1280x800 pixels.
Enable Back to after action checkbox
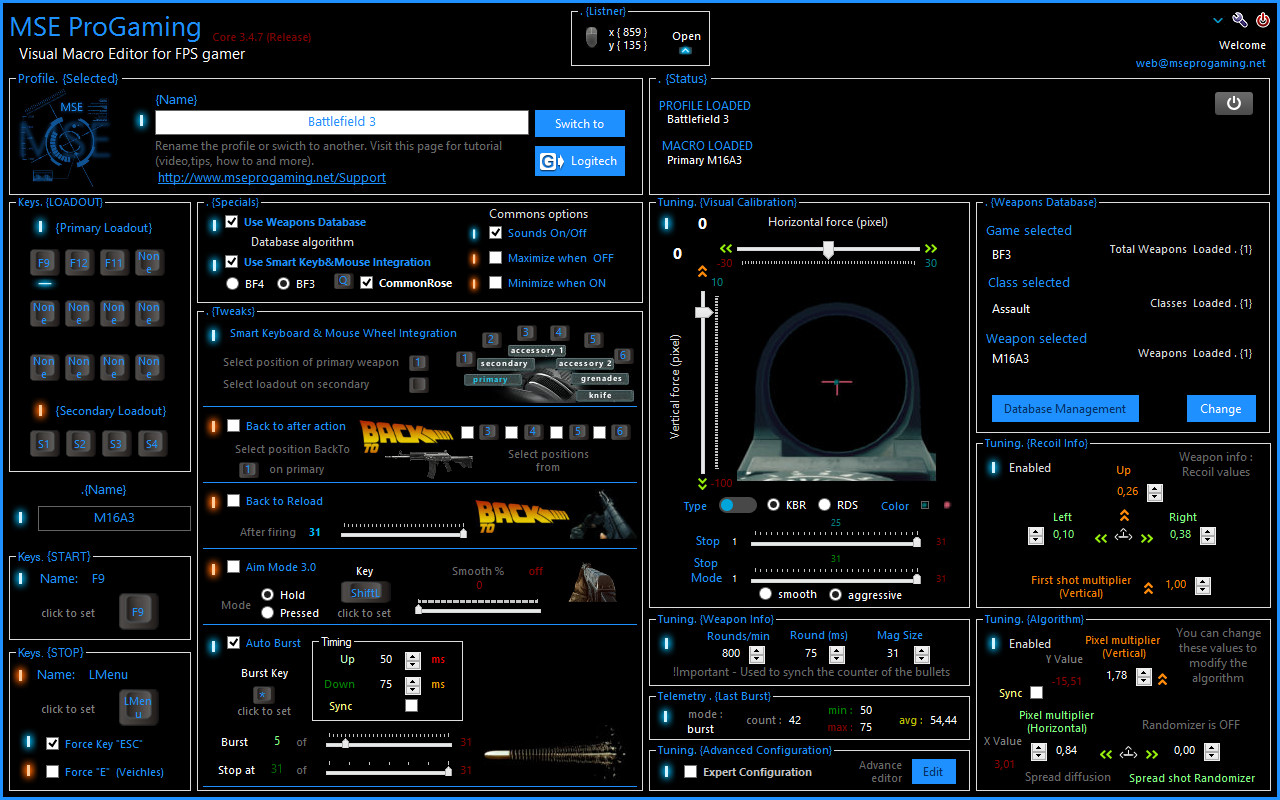[234, 426]
